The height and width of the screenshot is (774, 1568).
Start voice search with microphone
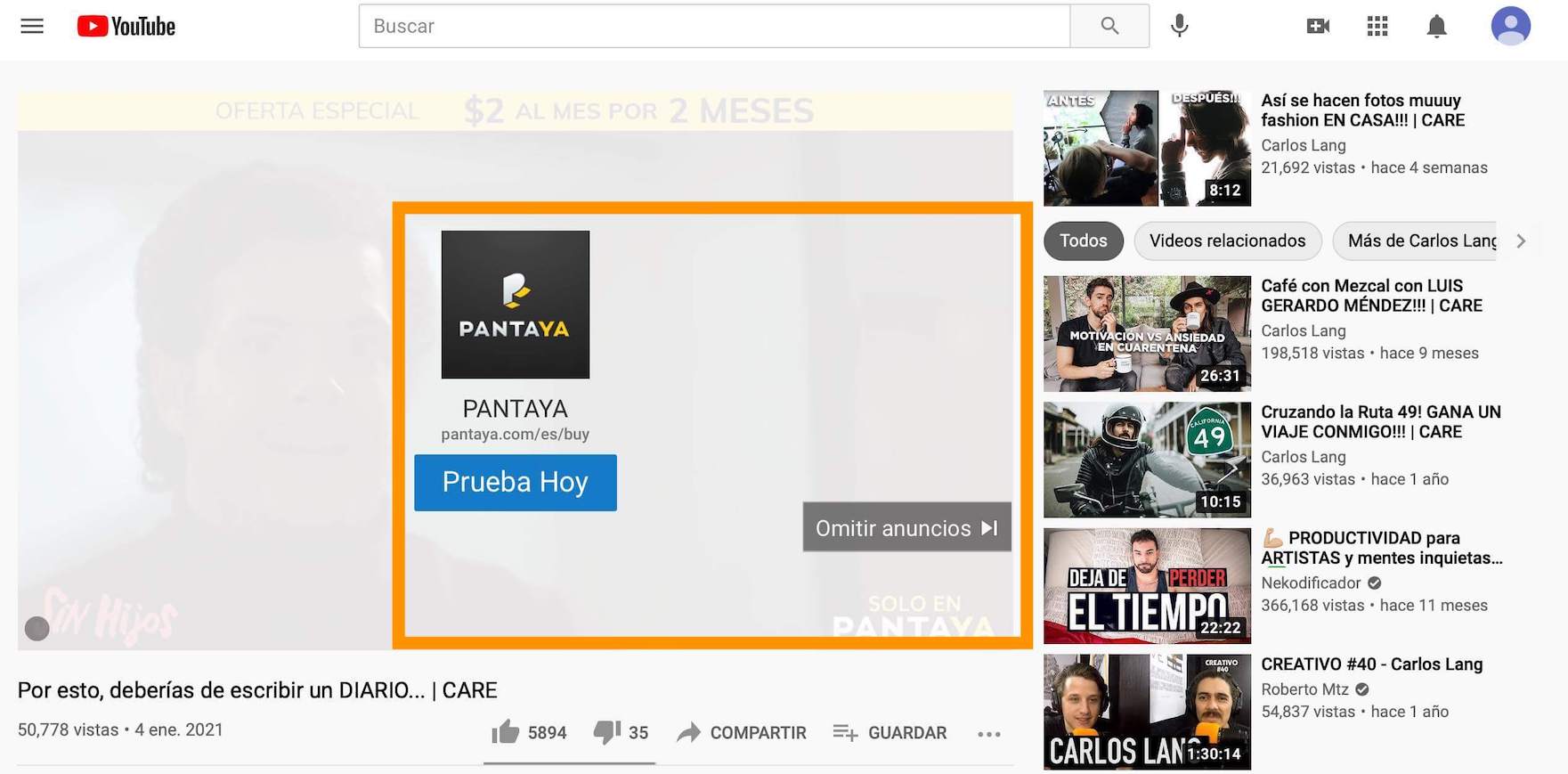(x=1180, y=26)
